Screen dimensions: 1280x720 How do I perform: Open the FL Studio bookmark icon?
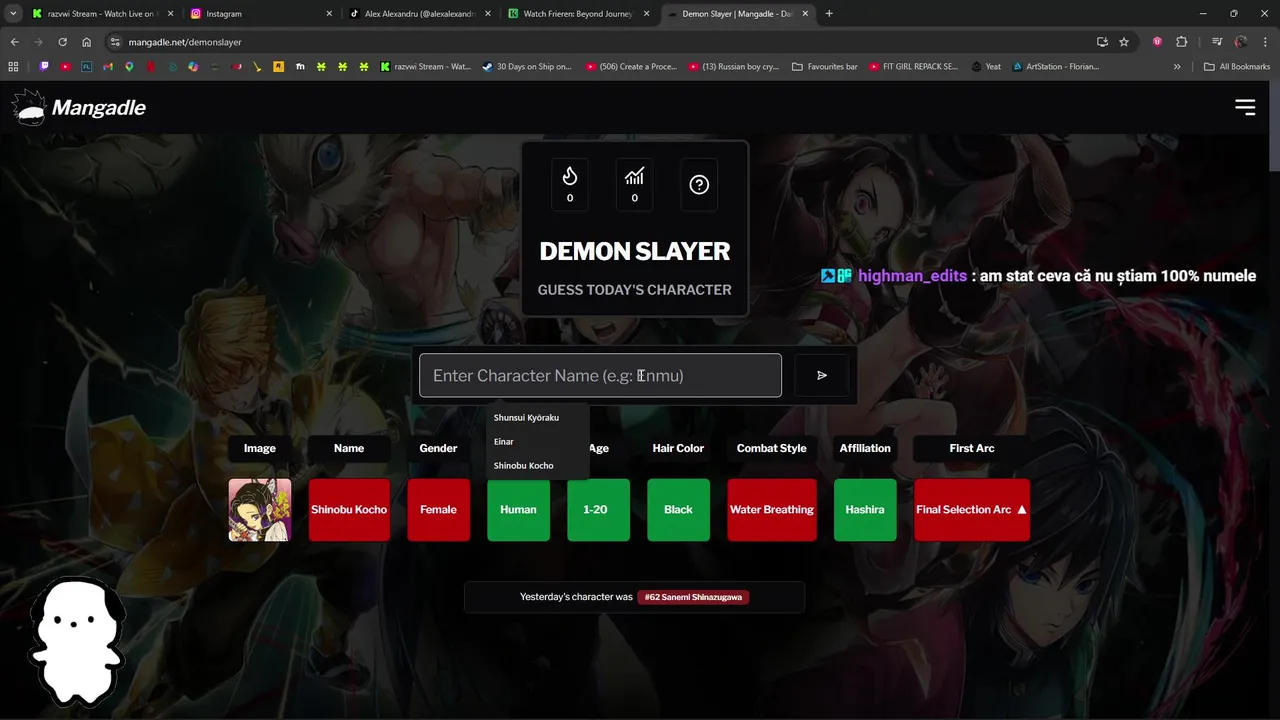coord(87,67)
